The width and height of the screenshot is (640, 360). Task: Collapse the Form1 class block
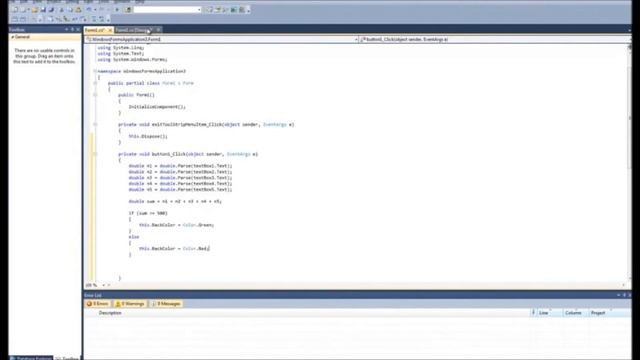95,83
